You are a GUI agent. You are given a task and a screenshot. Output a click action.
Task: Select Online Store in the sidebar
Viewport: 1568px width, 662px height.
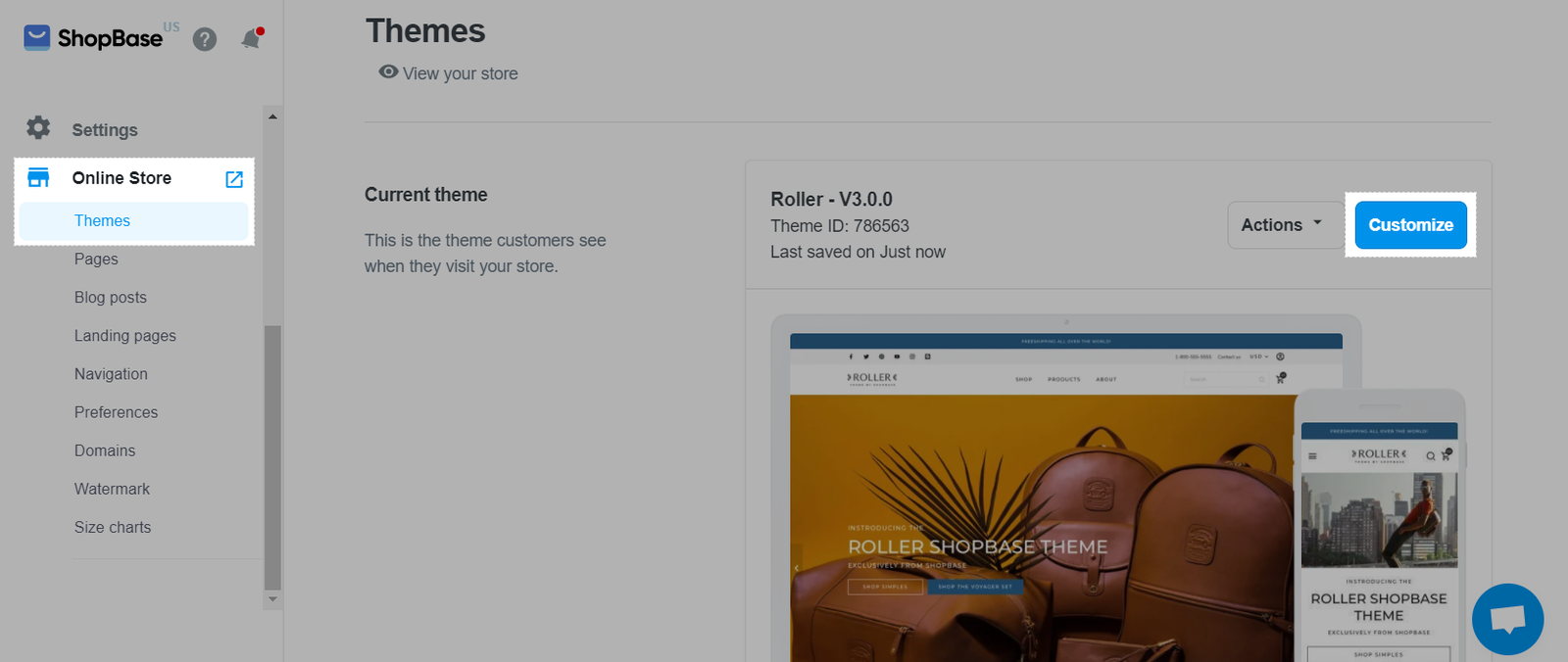[x=122, y=178]
